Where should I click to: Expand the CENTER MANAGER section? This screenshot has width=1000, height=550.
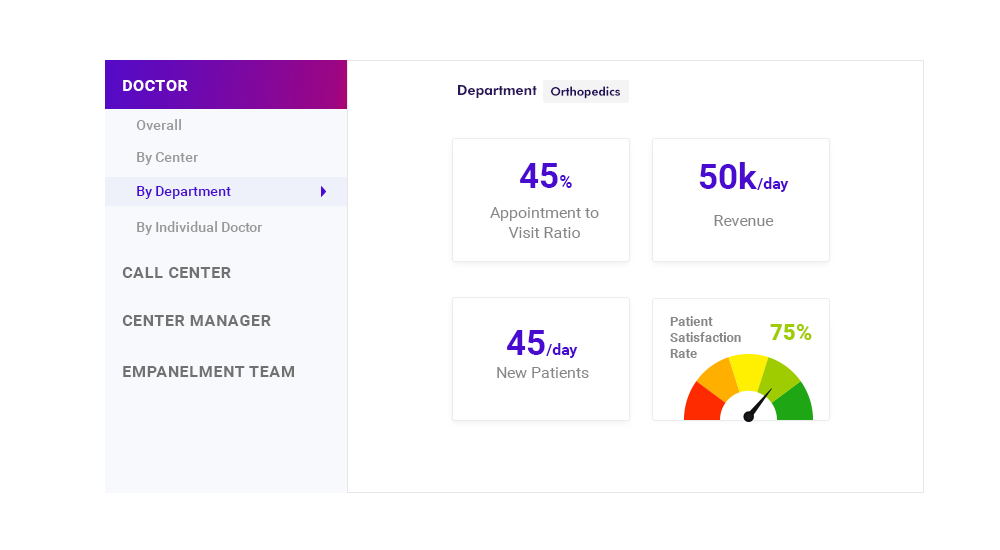tap(197, 321)
